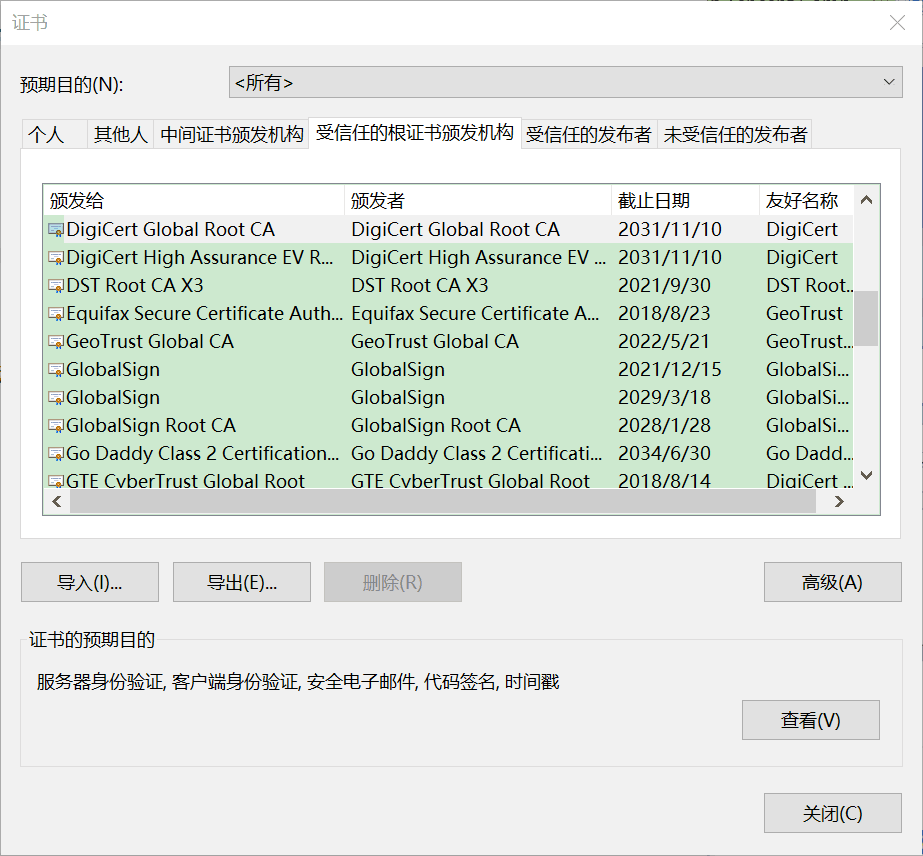Click expiry date 2021/9/30
Viewport: 923px width, 856px height.
pos(664,286)
